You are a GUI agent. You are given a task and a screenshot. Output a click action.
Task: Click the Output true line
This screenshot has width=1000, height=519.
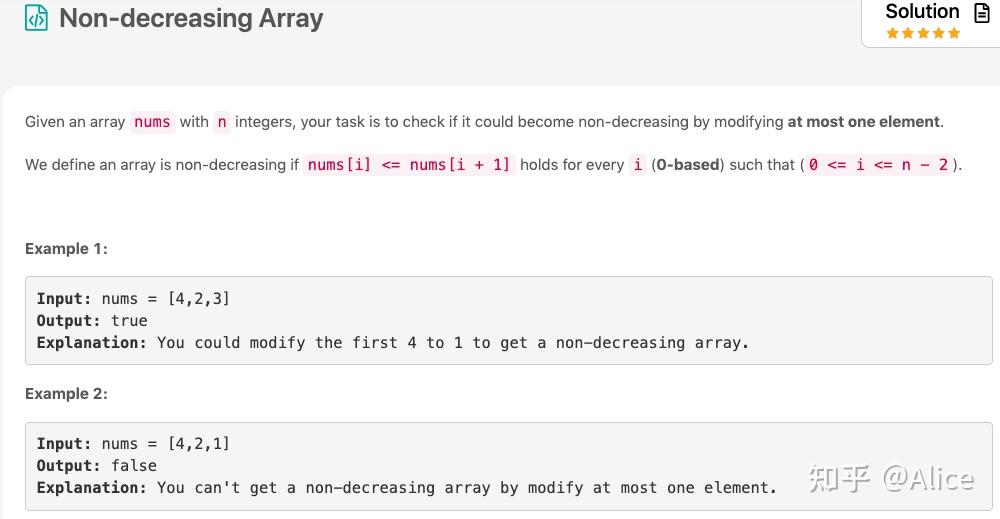click(92, 320)
